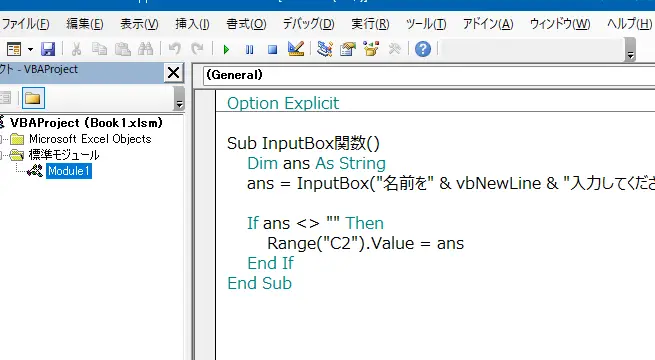Open the ヘルプ(H) menu
Viewport: 655px width, 360px height.
click(x=629, y=24)
